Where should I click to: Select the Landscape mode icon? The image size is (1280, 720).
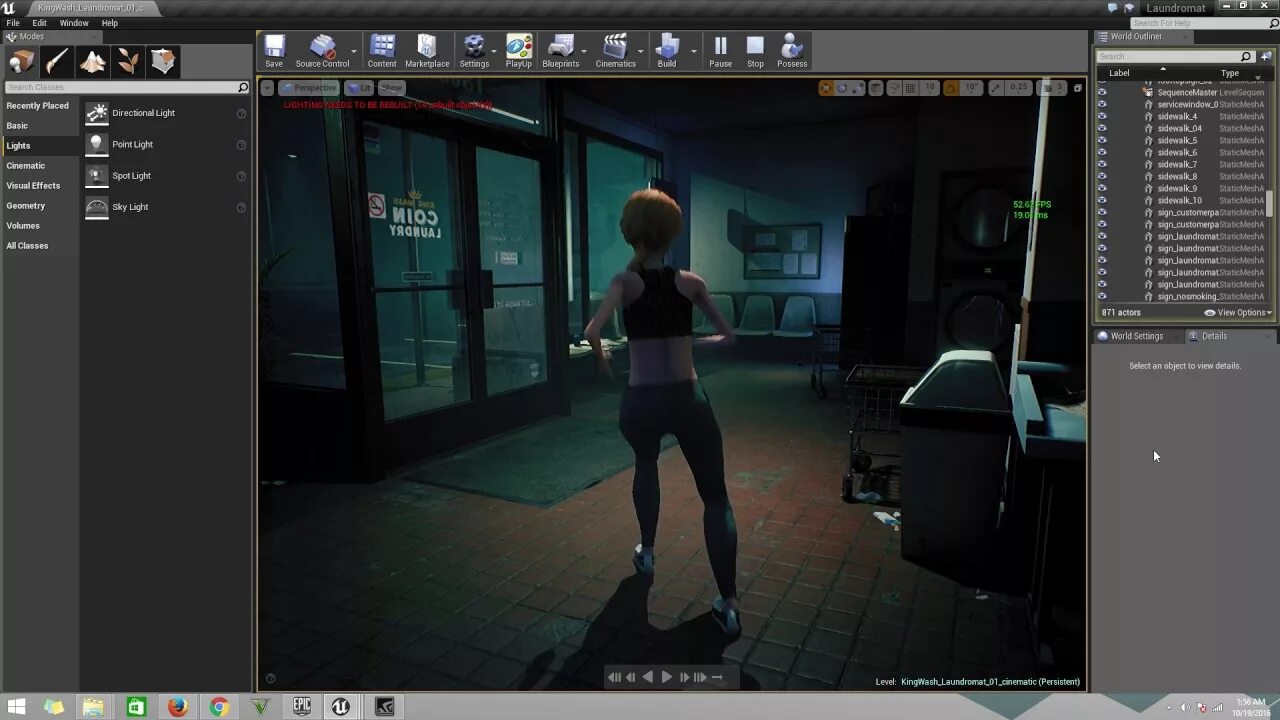click(x=93, y=62)
